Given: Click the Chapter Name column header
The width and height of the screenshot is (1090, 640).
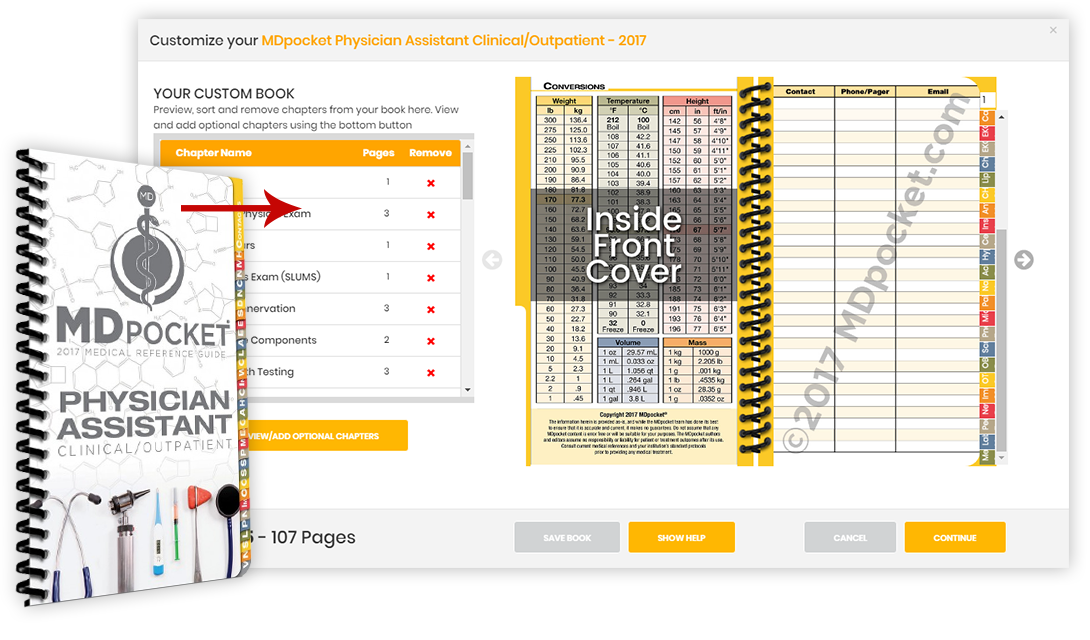Looking at the screenshot, I should point(213,153).
